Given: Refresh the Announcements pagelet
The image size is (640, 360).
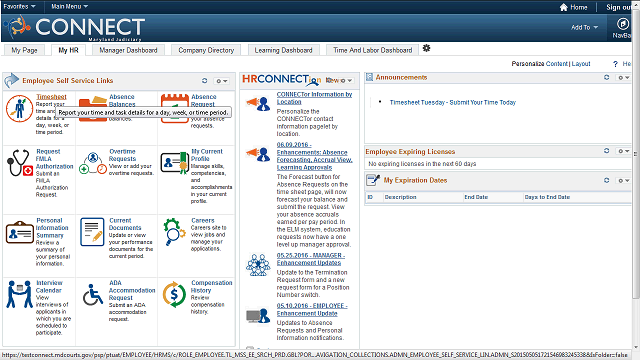Looking at the screenshot, I should tap(607, 77).
